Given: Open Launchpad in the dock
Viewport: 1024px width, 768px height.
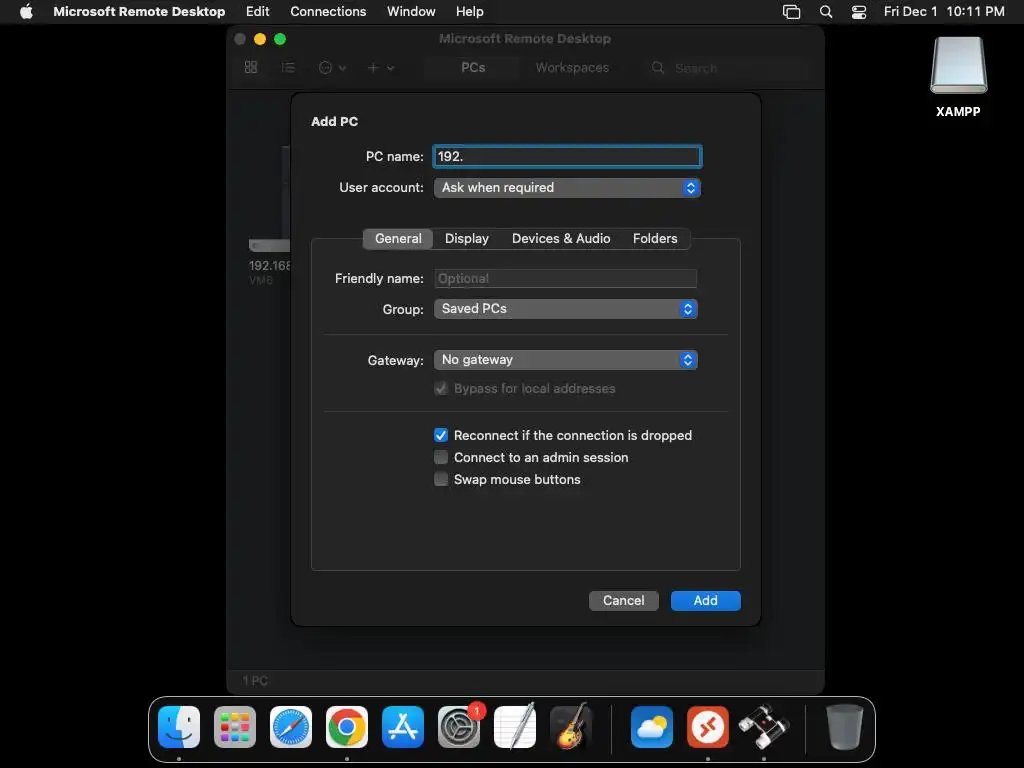Looking at the screenshot, I should tap(235, 727).
